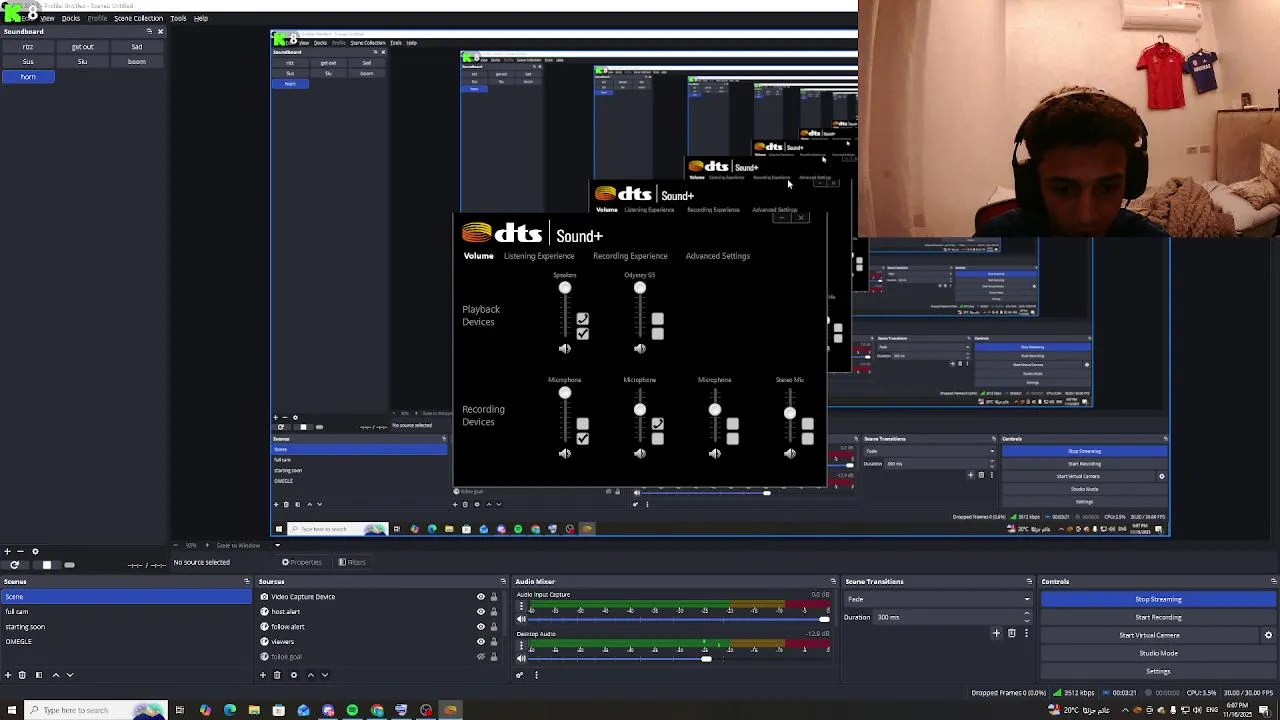Play the 'boom' soundboard sound
This screenshot has width=1280, height=720.
(x=136, y=62)
